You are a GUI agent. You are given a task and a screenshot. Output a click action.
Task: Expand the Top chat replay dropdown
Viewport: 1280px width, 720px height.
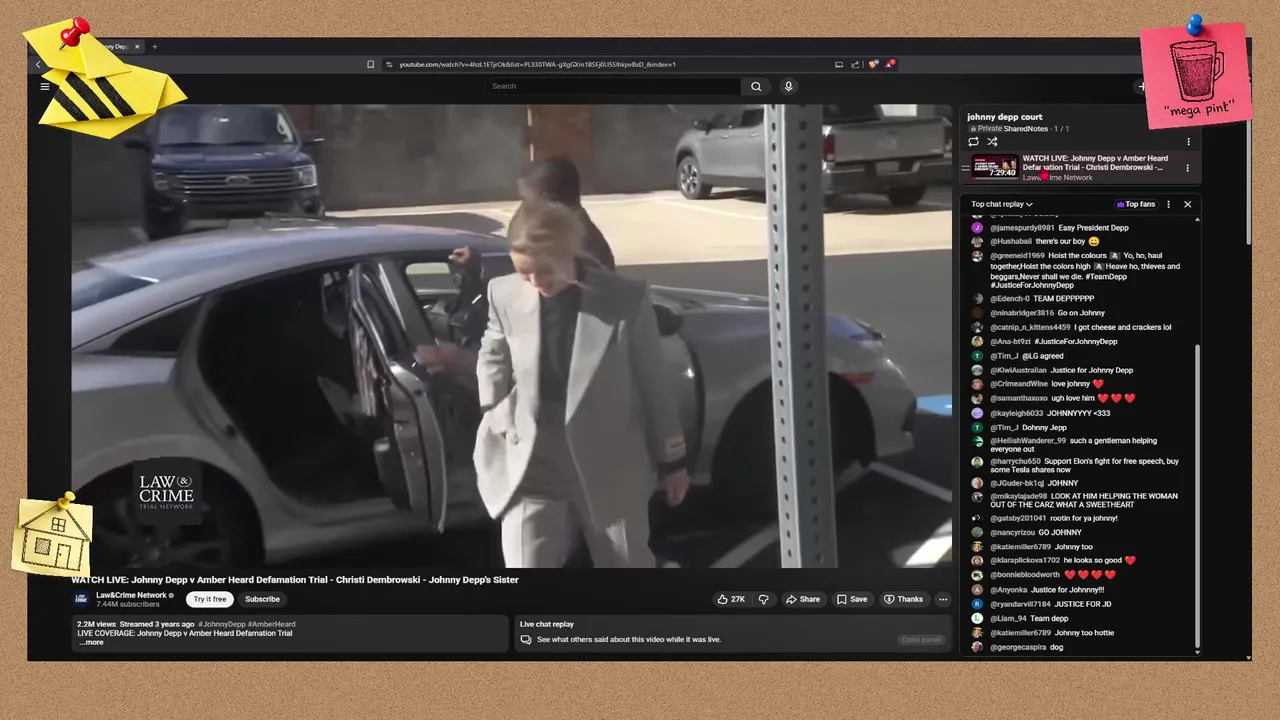[1002, 204]
